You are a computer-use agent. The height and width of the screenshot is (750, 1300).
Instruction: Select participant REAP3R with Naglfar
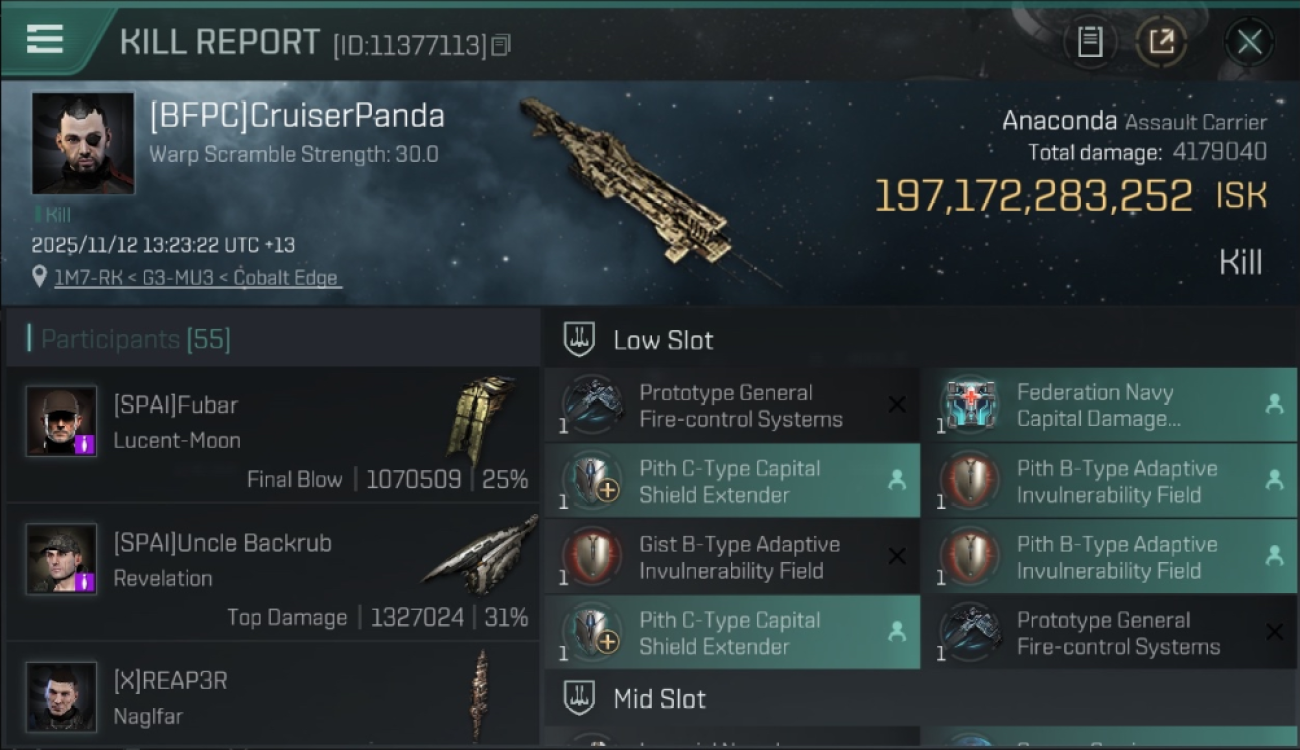tap(273, 695)
